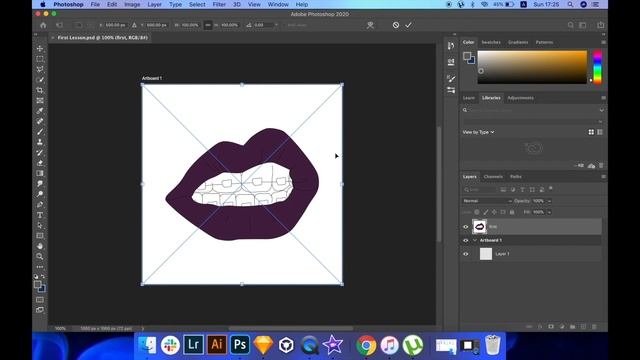Commit the transform with the checkmark
The height and width of the screenshot is (360, 640).
tap(408, 25)
